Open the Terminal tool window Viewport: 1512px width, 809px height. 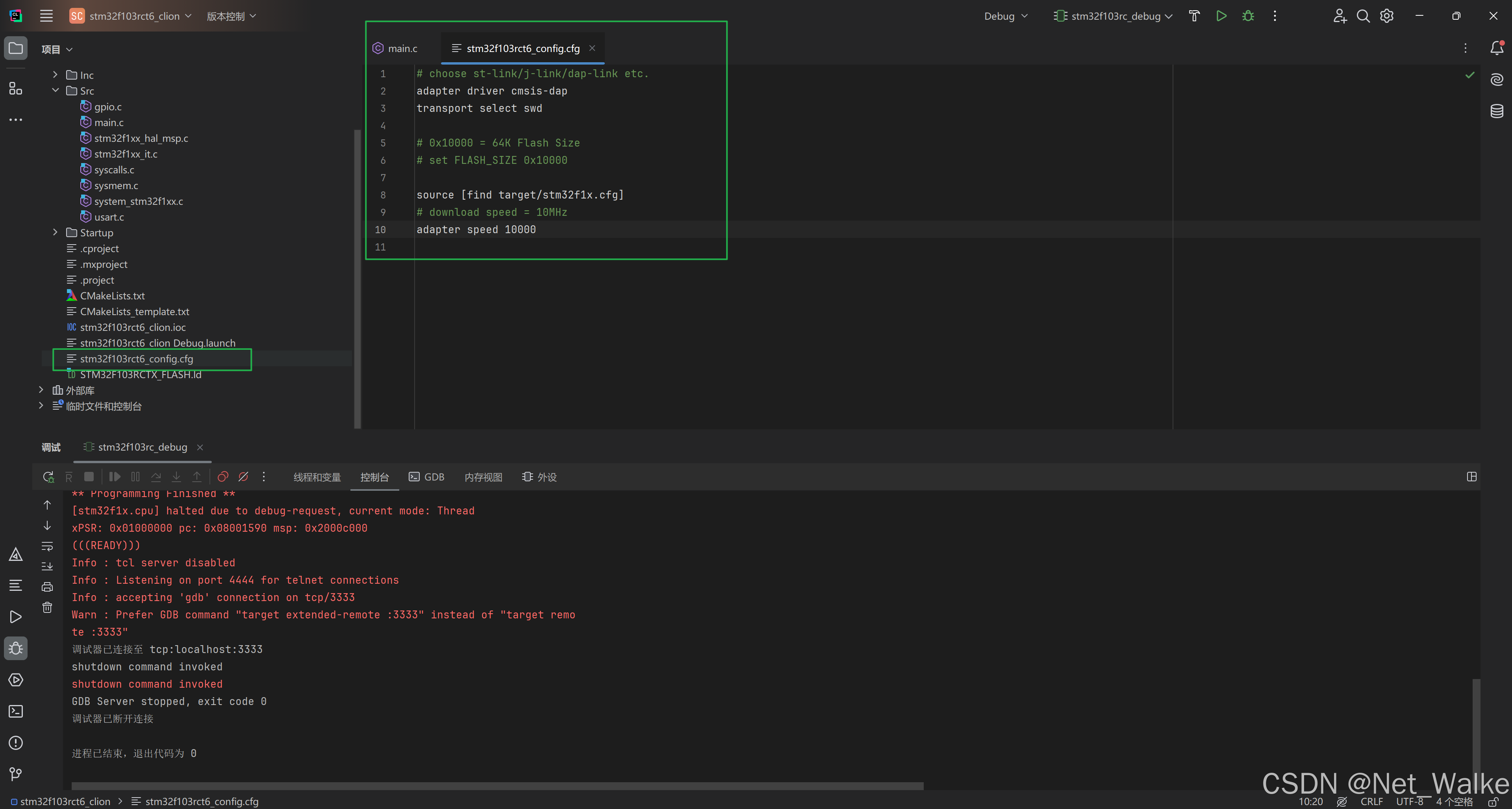tap(16, 712)
